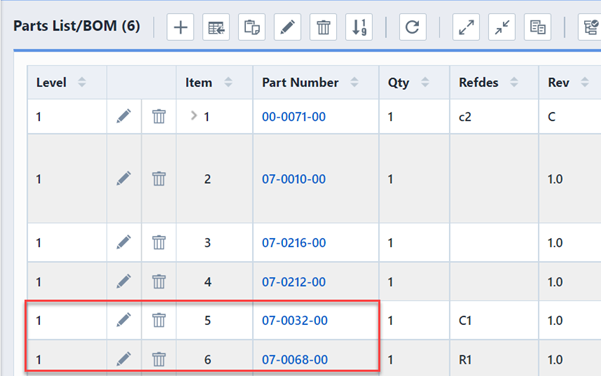Delete row with part 07-0010-00
Viewport: 601px width, 376px height.
click(159, 179)
